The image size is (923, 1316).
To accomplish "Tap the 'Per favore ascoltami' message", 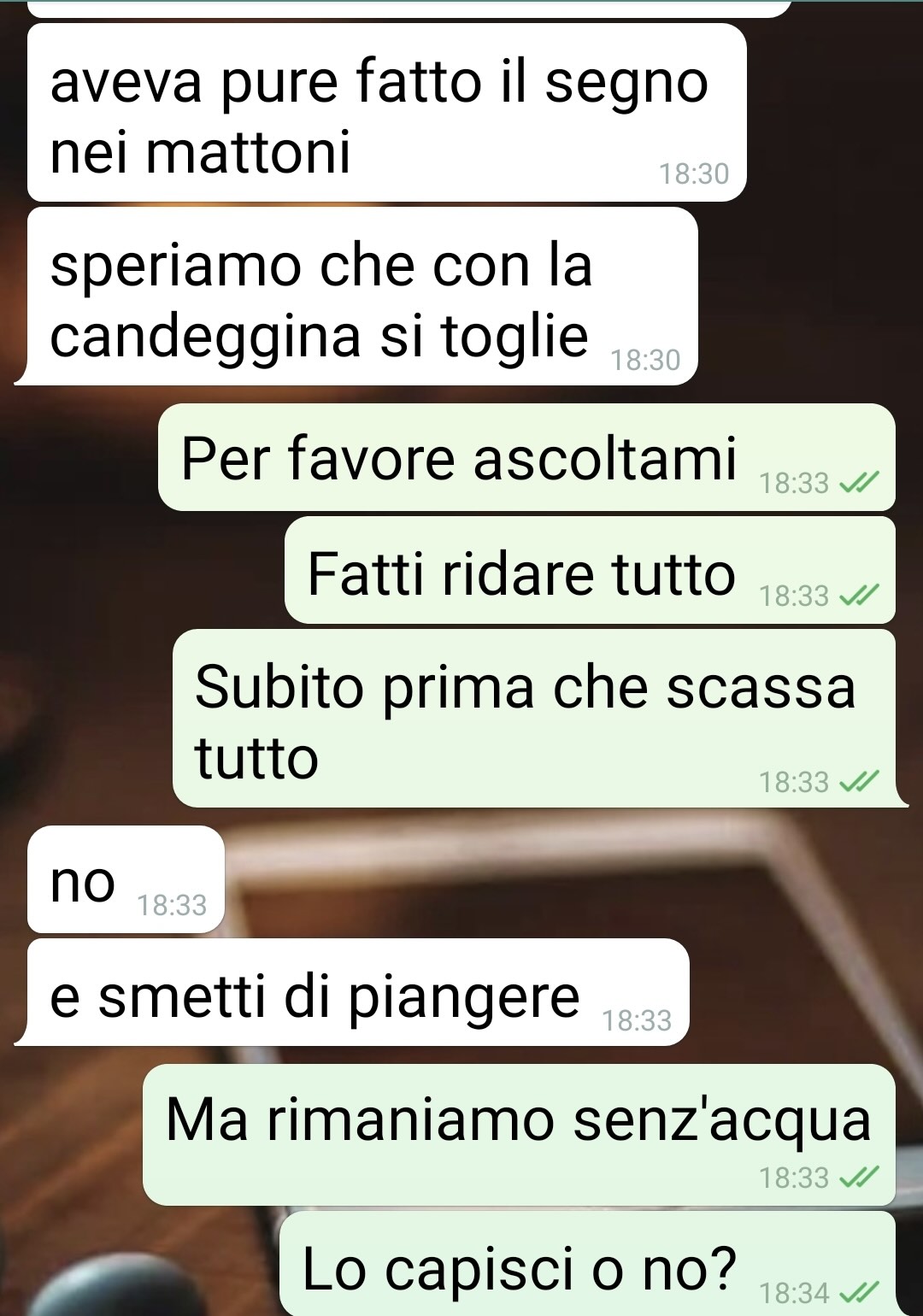I will coord(526,457).
